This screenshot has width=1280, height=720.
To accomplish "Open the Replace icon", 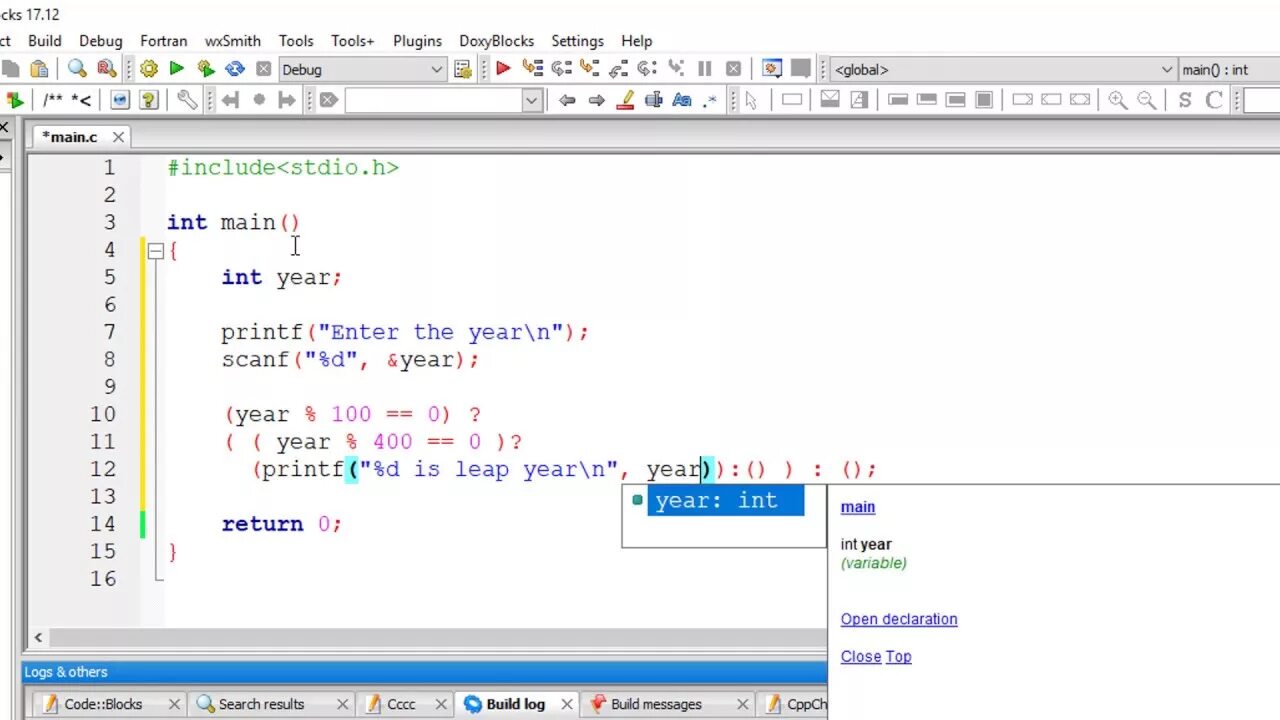I will (106, 69).
